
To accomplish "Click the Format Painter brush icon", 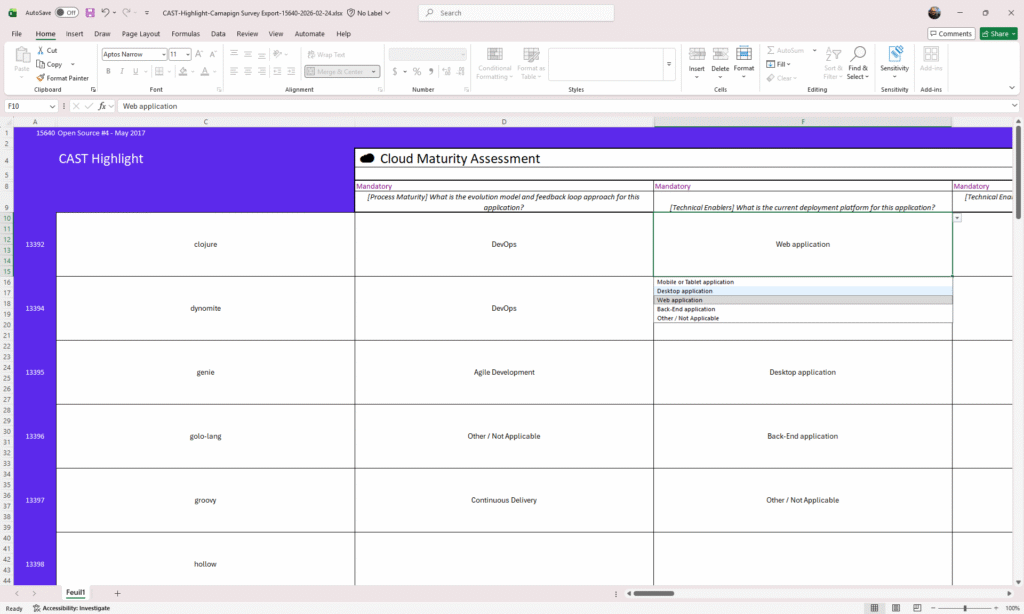I will (x=41, y=78).
